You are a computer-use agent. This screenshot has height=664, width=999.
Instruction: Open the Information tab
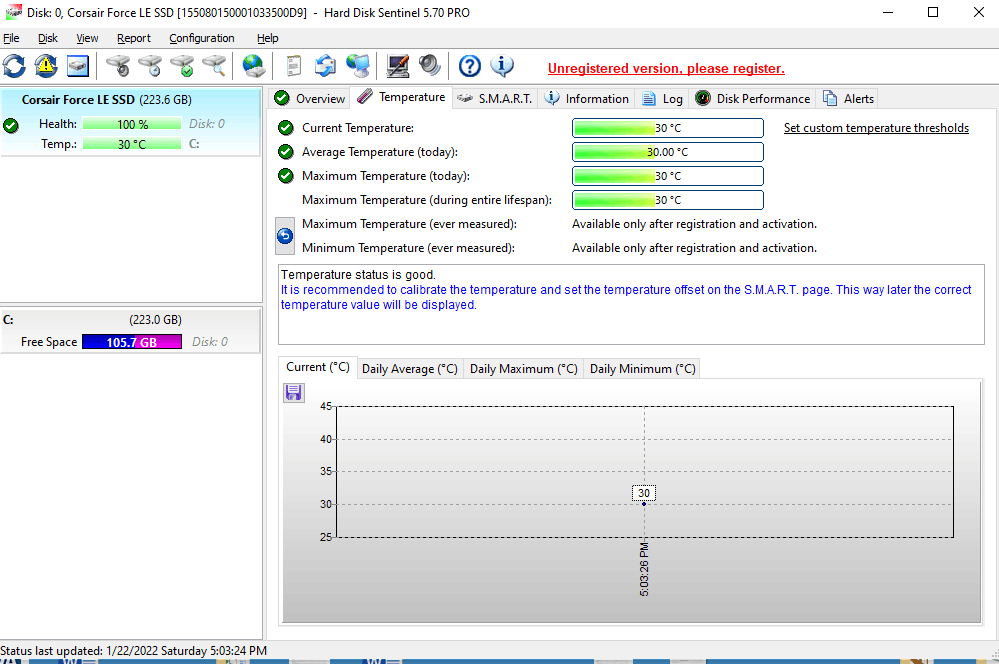click(586, 99)
